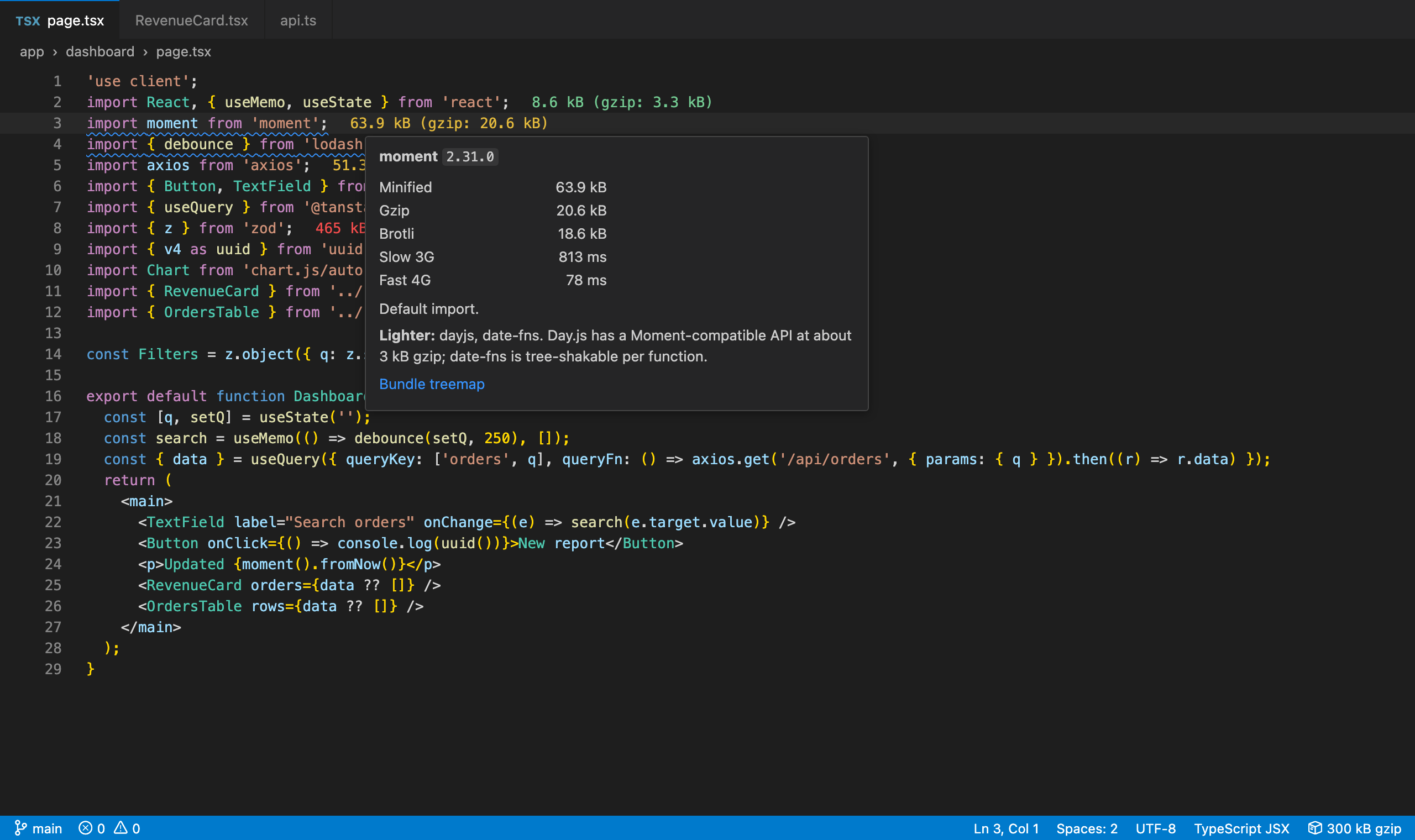The image size is (1415, 840).
Task: Click the 'dashboard' breadcrumb segment
Action: (100, 51)
